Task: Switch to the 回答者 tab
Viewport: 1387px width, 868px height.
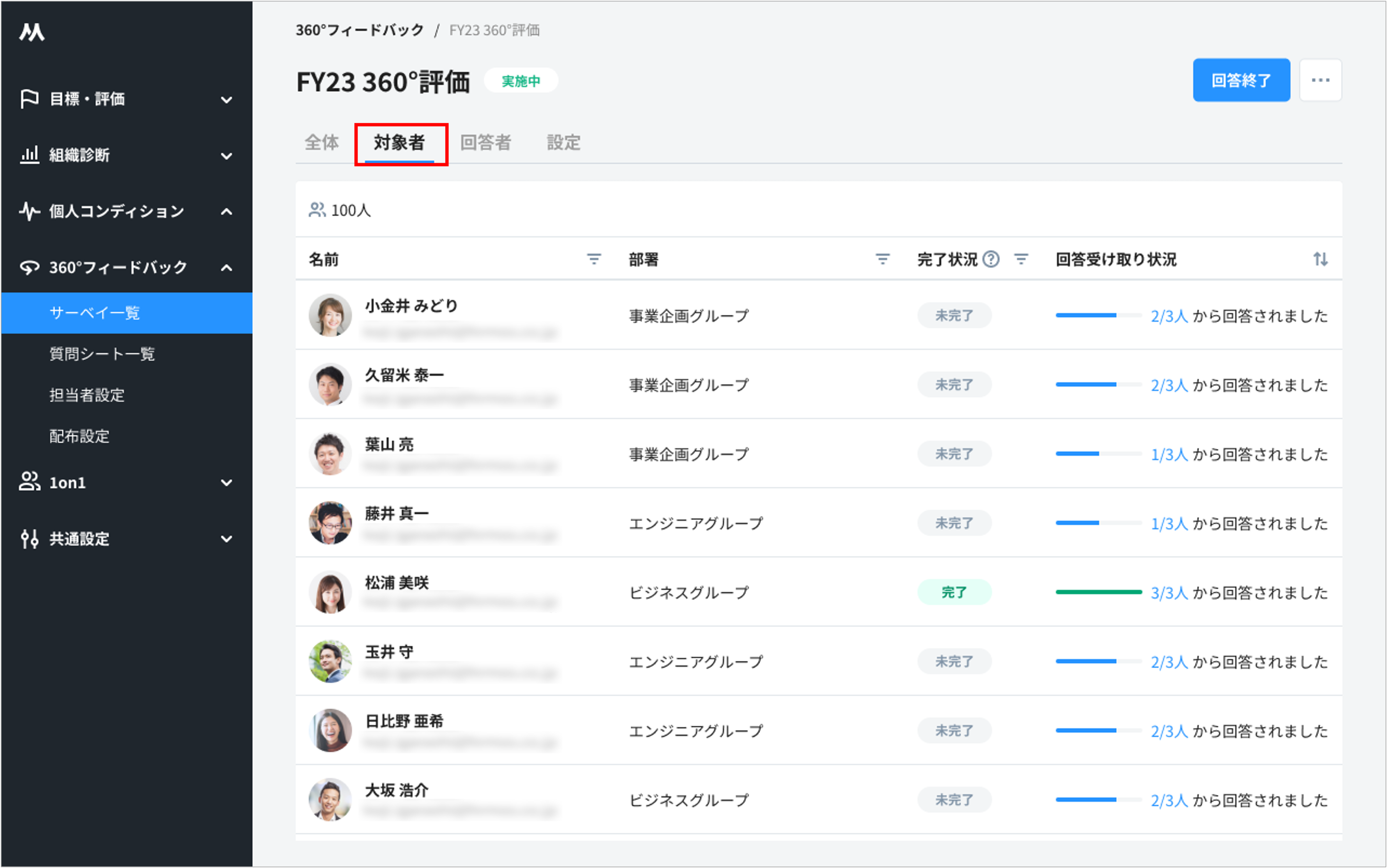Action: pos(485,143)
